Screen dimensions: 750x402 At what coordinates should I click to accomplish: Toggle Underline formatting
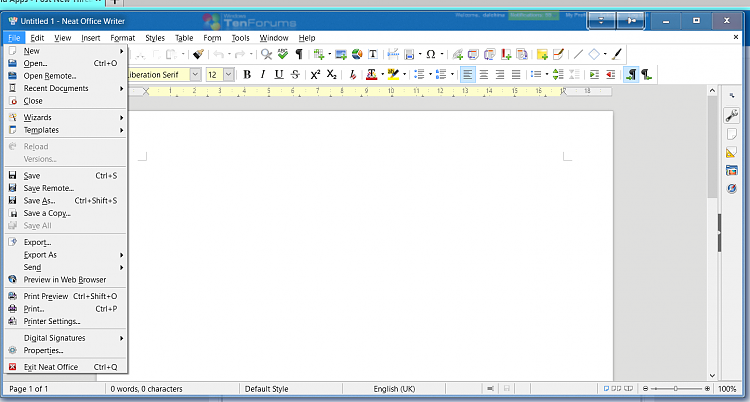[x=279, y=75]
